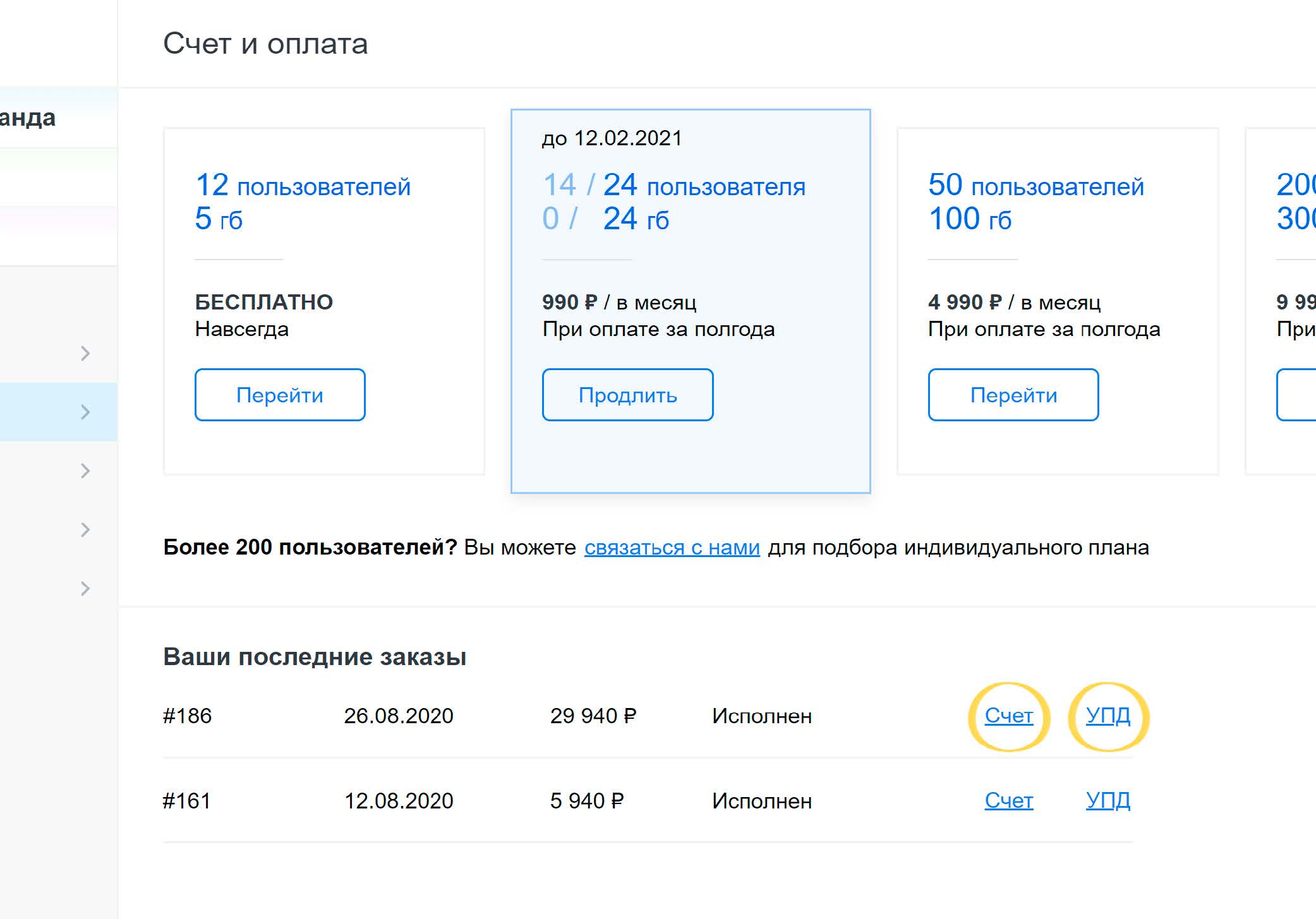Open Счет for order #161

coord(1008,801)
